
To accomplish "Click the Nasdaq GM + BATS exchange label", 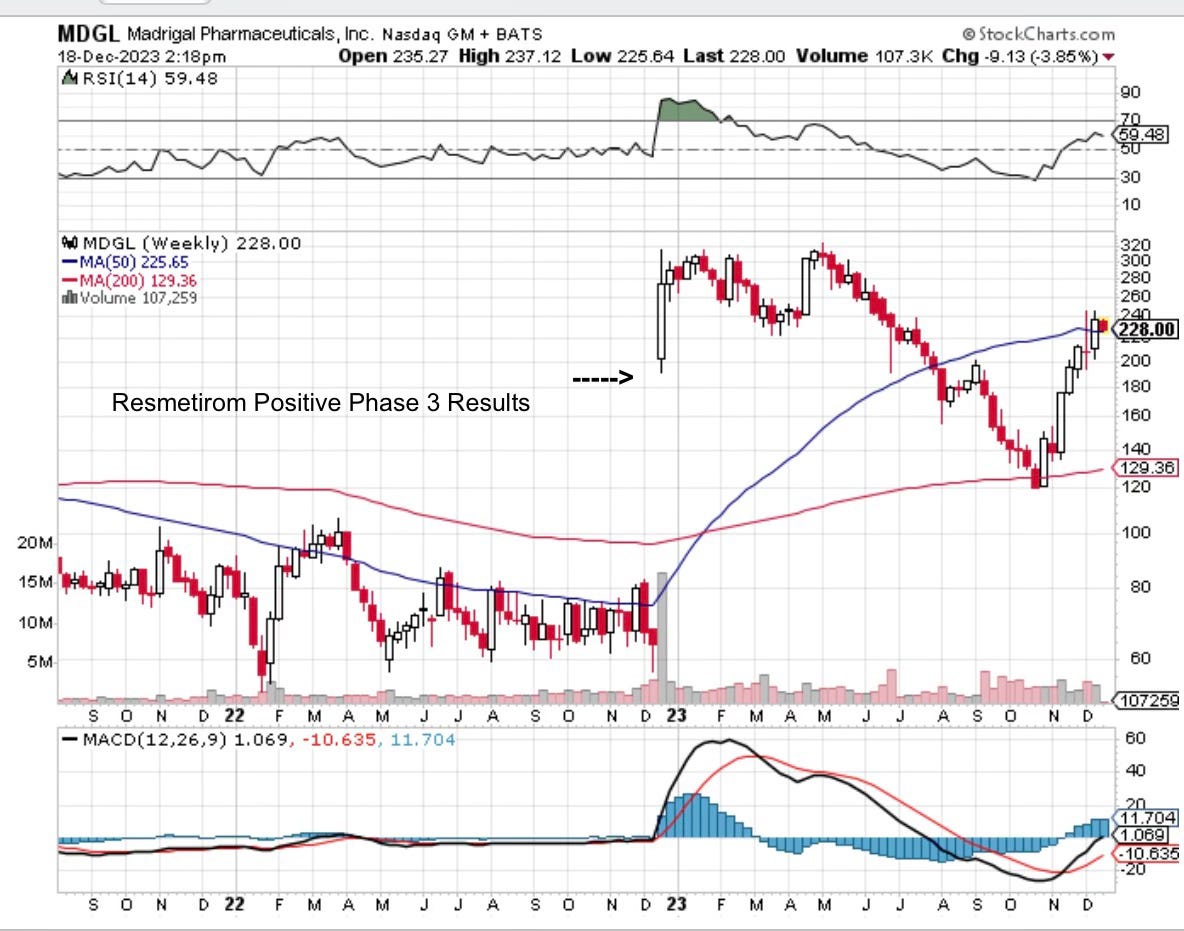I will click(x=462, y=35).
